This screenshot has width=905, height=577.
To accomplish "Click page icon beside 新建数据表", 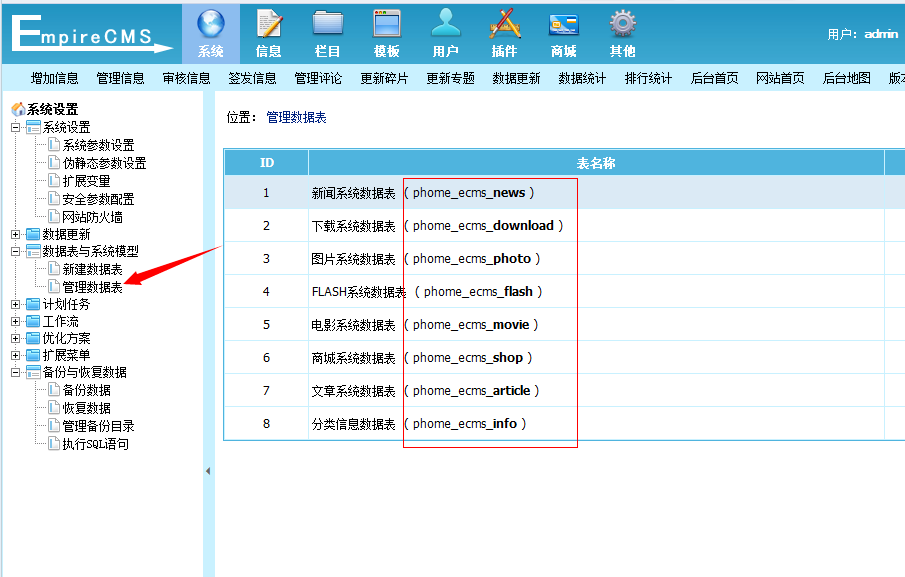I will pyautogui.click(x=54, y=268).
